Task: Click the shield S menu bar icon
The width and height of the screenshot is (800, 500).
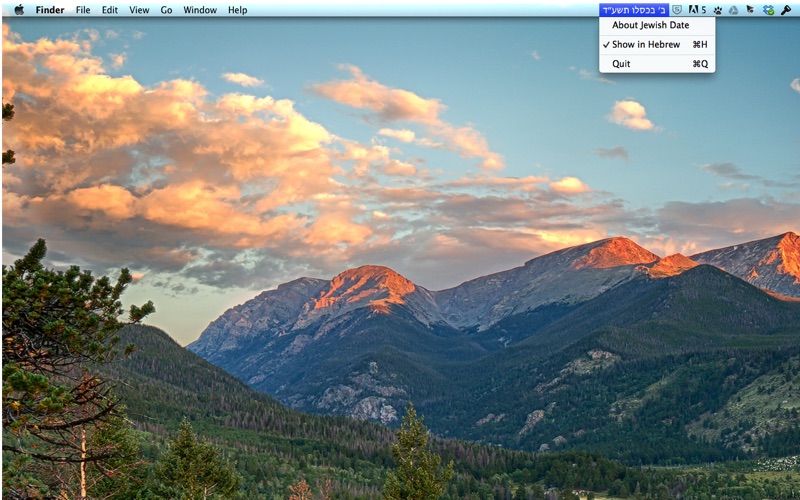Action: (677, 10)
